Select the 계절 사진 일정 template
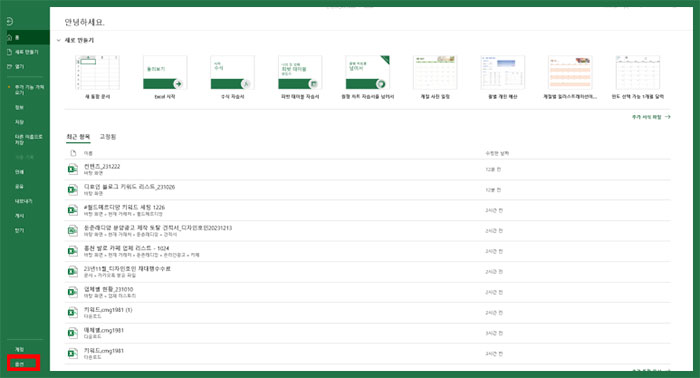Viewport: 700px width, 378px height. pyautogui.click(x=435, y=77)
